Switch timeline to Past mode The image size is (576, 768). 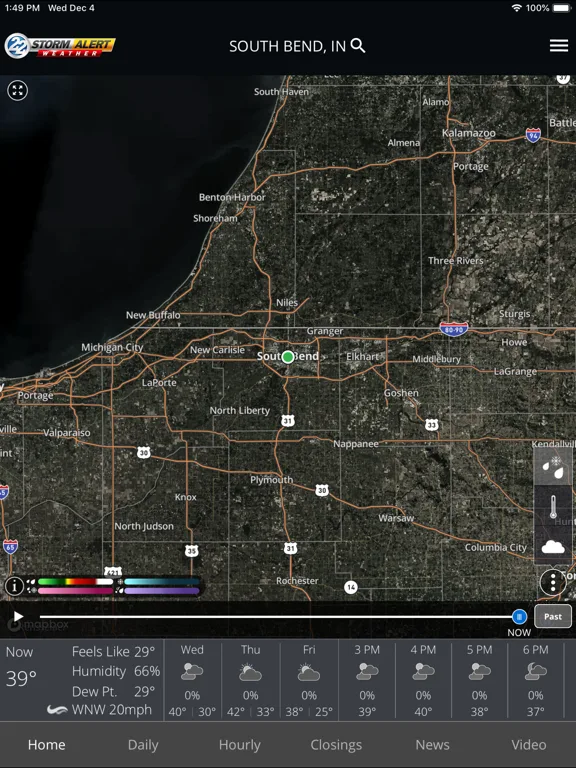(x=552, y=616)
